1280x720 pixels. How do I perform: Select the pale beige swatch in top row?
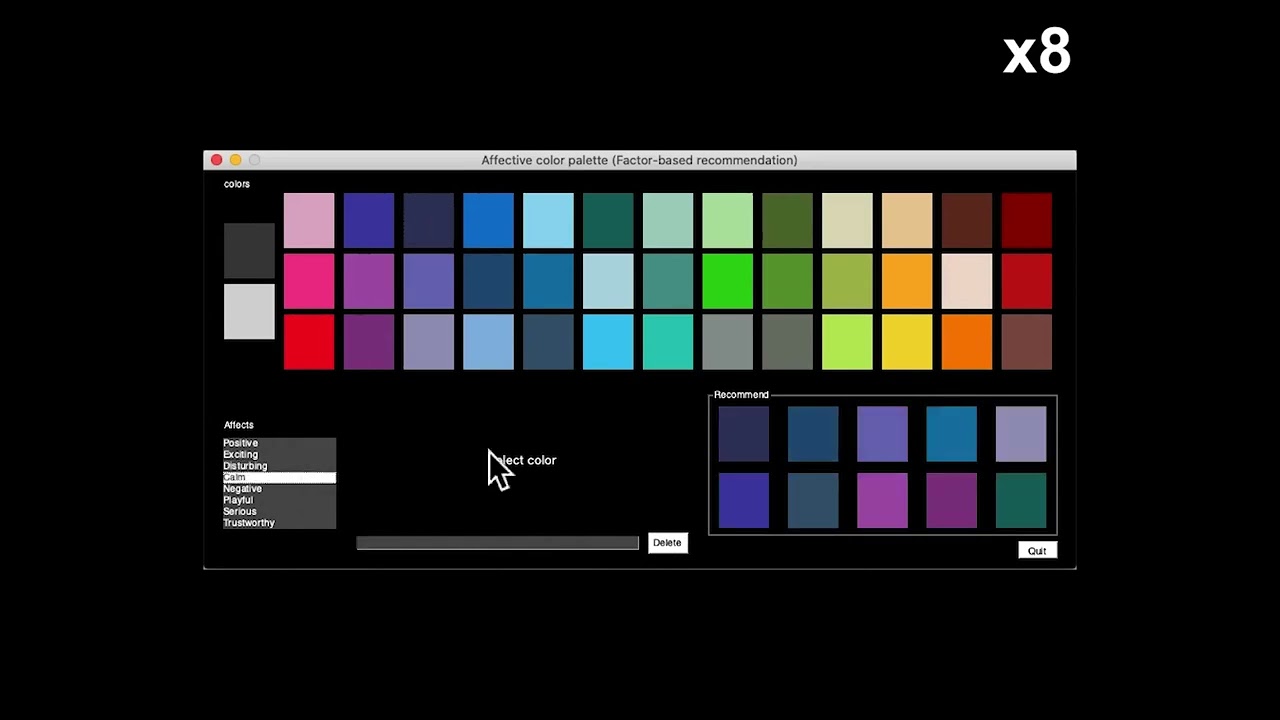[847, 221]
